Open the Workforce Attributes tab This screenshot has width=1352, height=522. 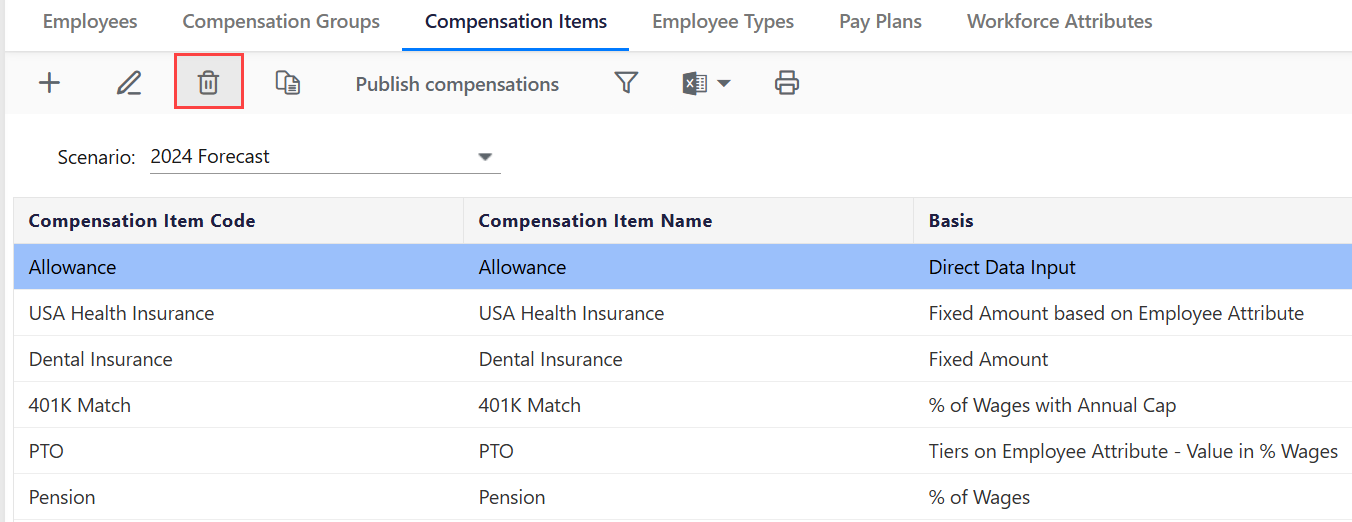tap(1059, 22)
